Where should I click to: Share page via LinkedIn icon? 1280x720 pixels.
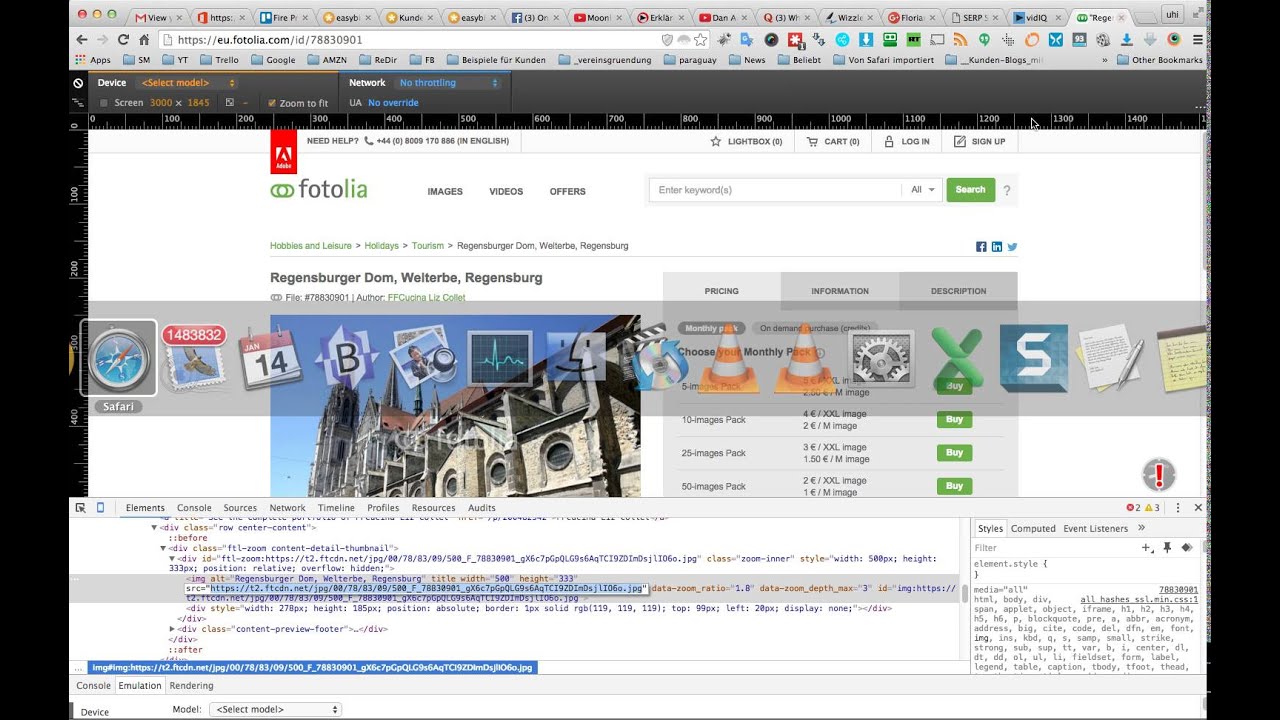pos(997,247)
